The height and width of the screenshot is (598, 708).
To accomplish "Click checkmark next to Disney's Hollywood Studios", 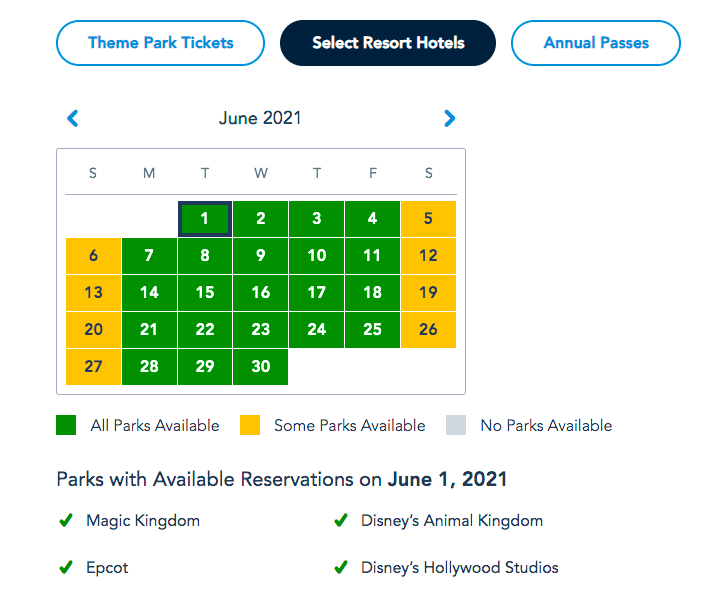I will (341, 567).
